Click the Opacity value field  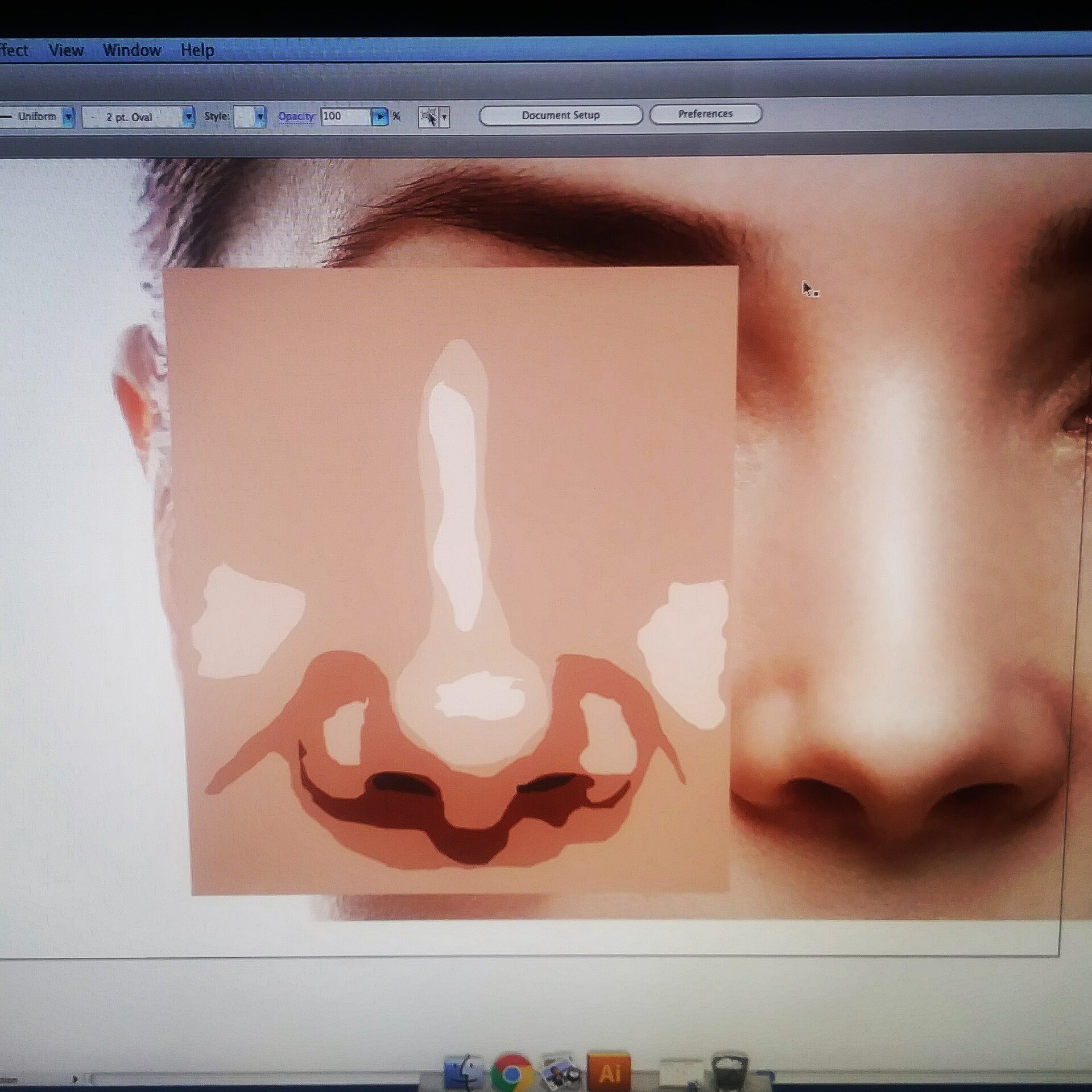346,117
